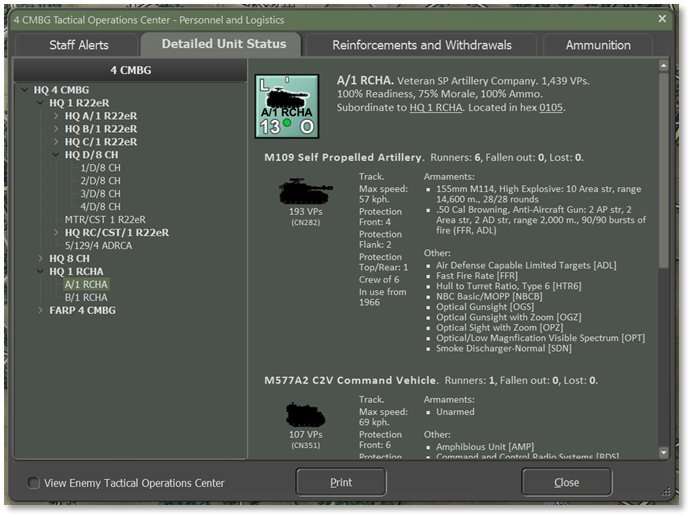
Task: Open the hex 0105 location link
Action: [x=551, y=107]
